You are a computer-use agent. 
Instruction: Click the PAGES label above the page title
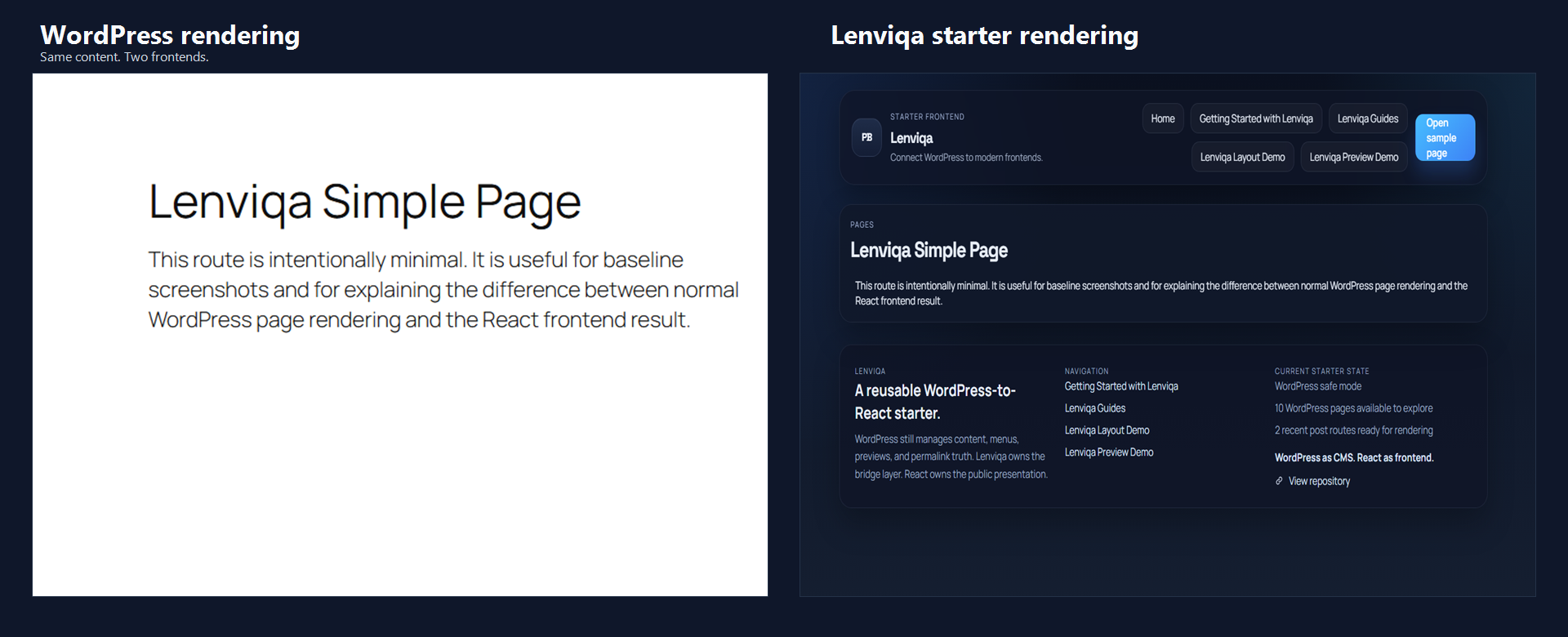point(862,225)
